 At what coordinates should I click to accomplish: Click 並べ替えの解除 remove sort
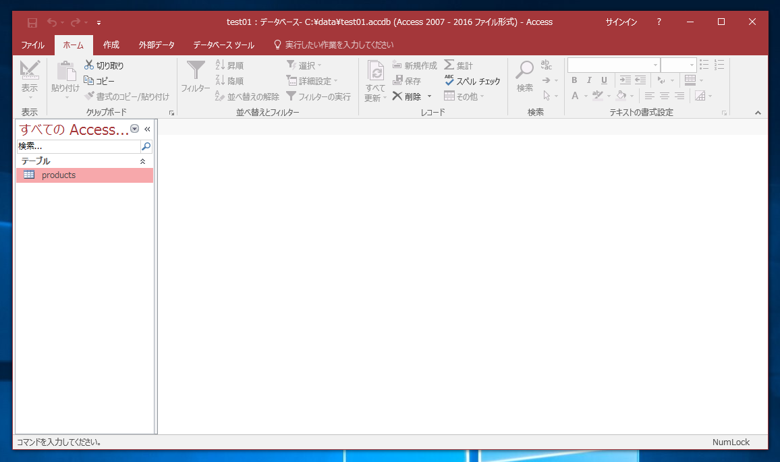pos(247,96)
